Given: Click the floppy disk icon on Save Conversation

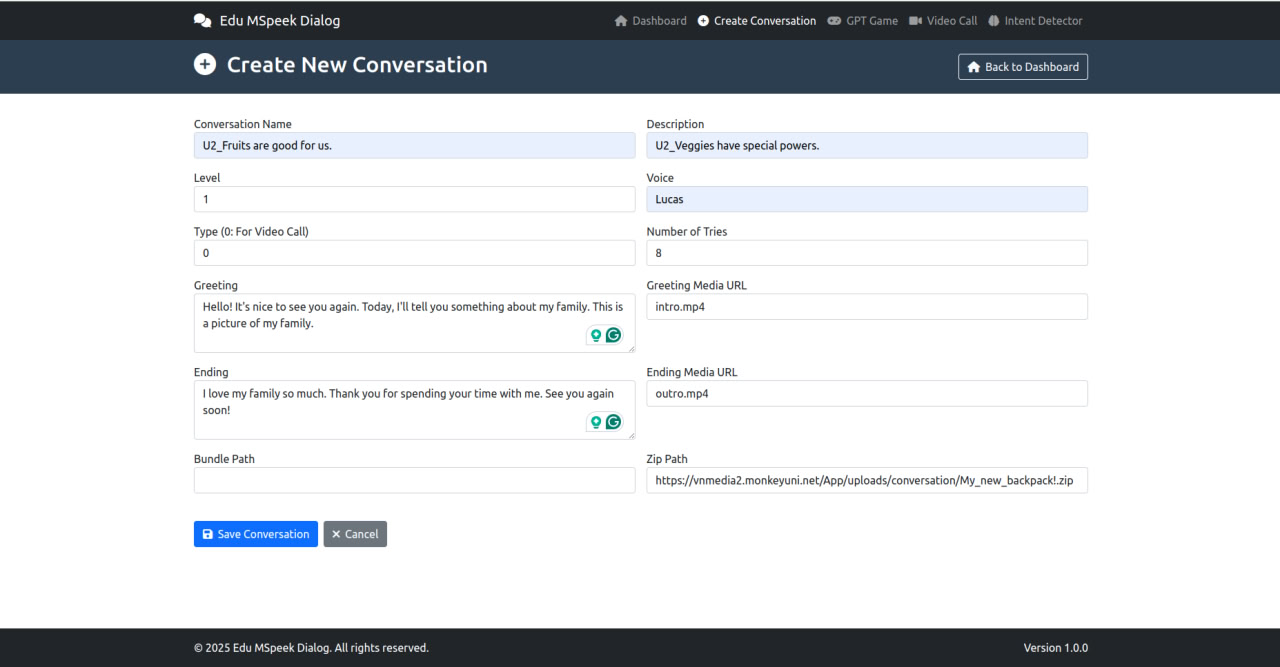Looking at the screenshot, I should coord(208,534).
